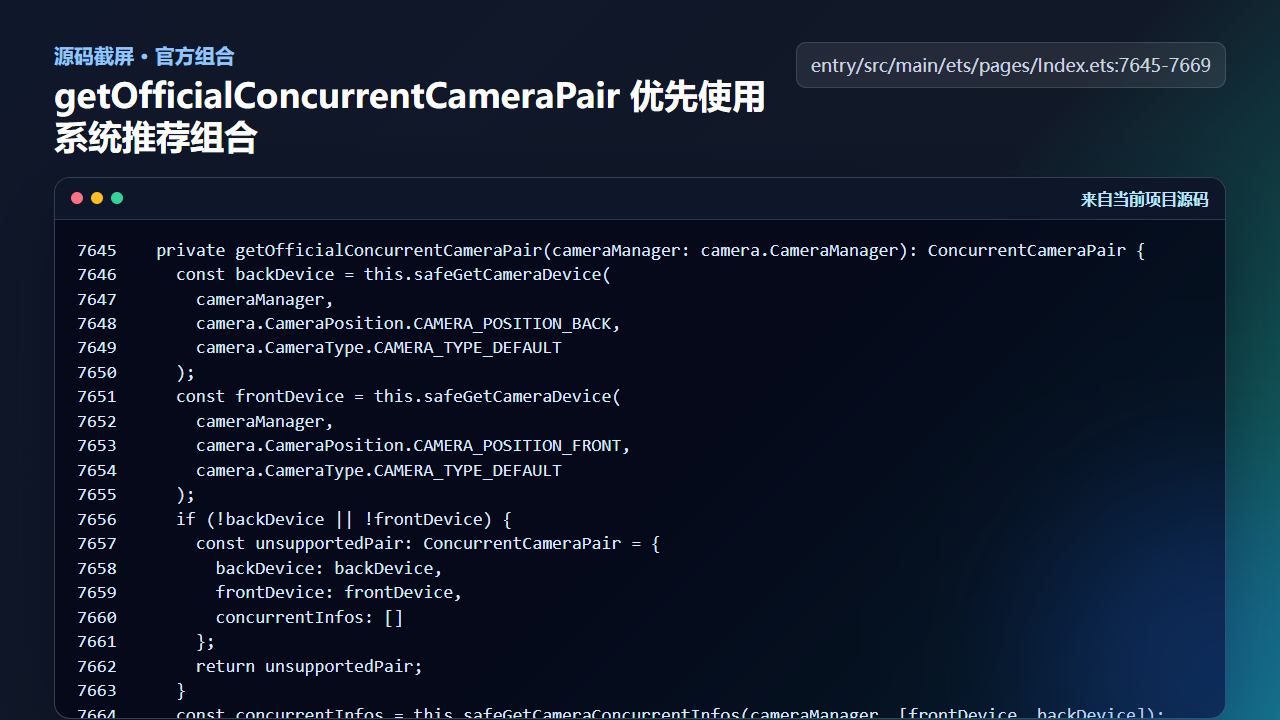Click the 来自当前项目源码 label
This screenshot has width=1280, height=720.
point(1144,199)
